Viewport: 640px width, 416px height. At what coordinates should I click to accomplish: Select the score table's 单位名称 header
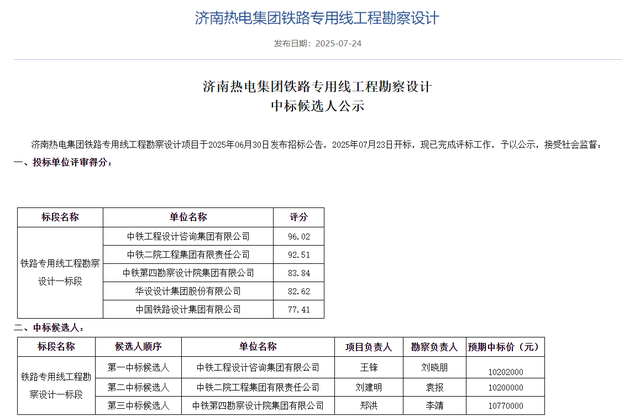point(188,217)
